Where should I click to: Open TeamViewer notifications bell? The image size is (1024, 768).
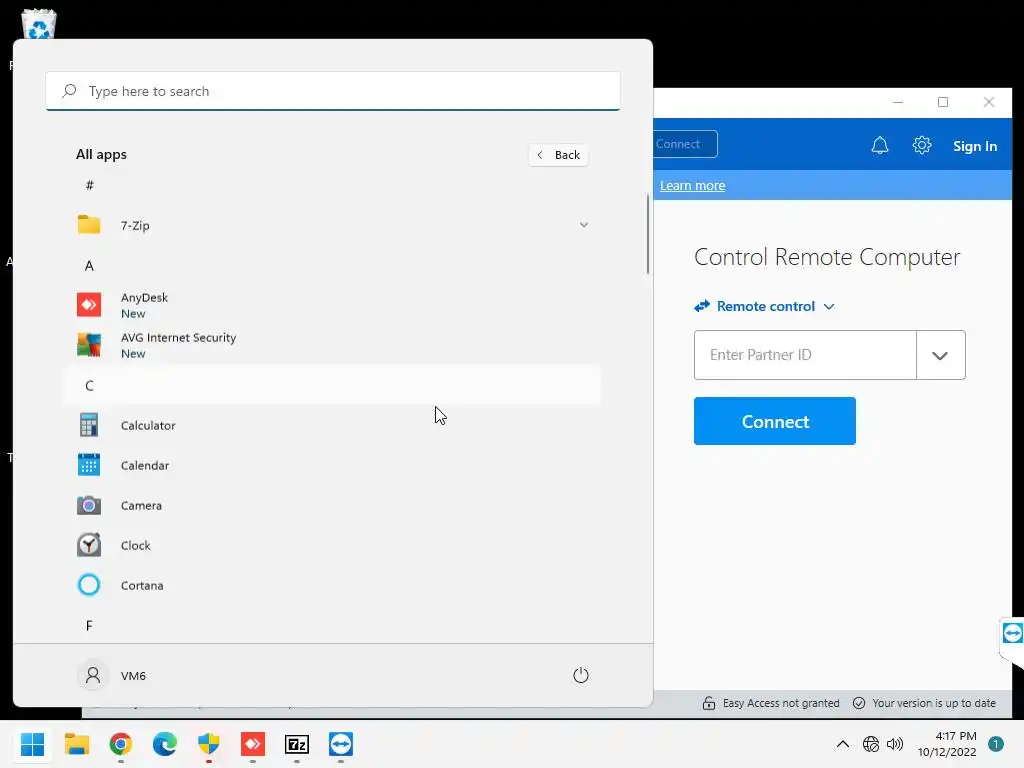[x=880, y=145]
